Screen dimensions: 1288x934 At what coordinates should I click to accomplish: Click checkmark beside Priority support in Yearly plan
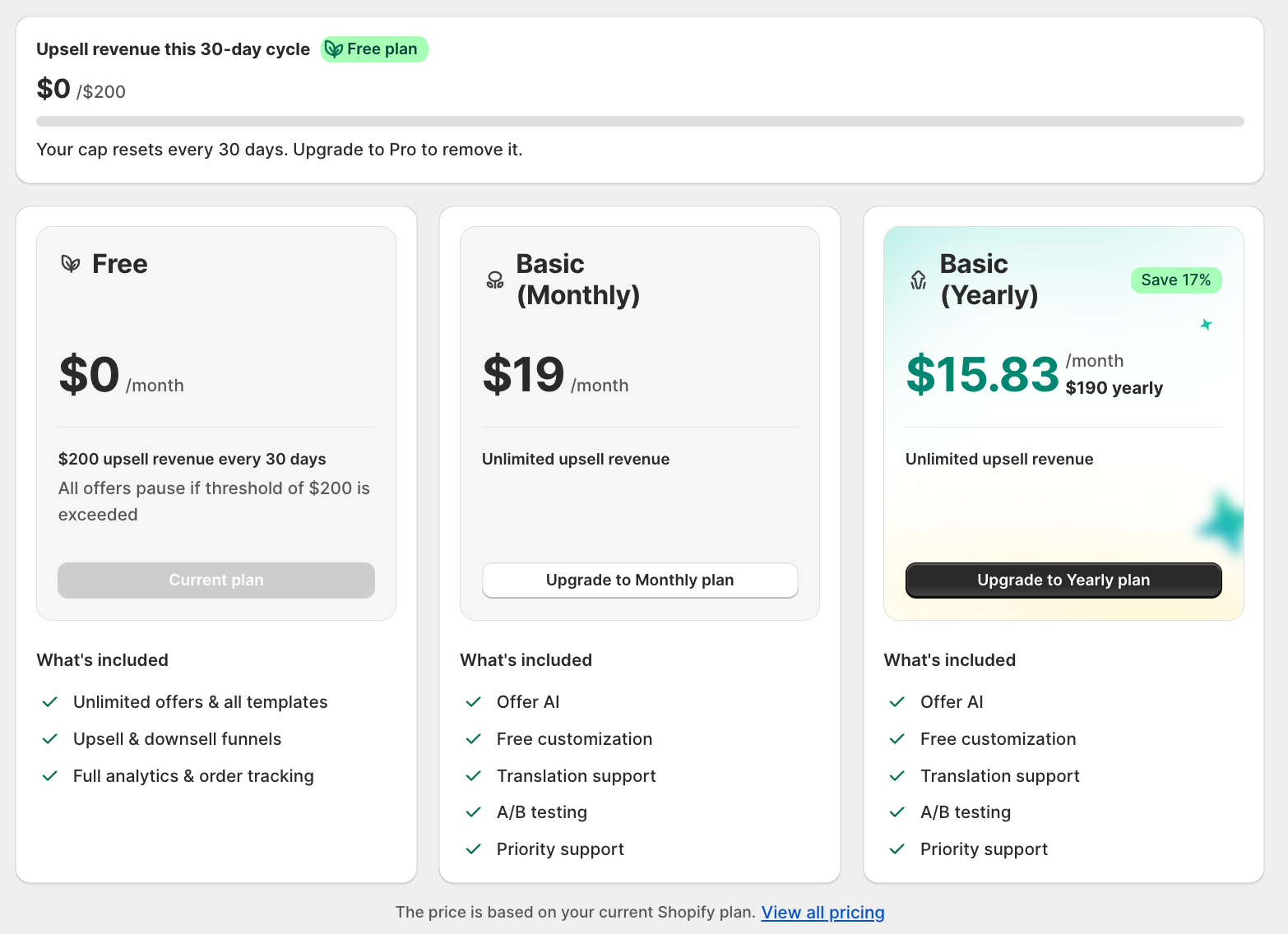coord(897,849)
